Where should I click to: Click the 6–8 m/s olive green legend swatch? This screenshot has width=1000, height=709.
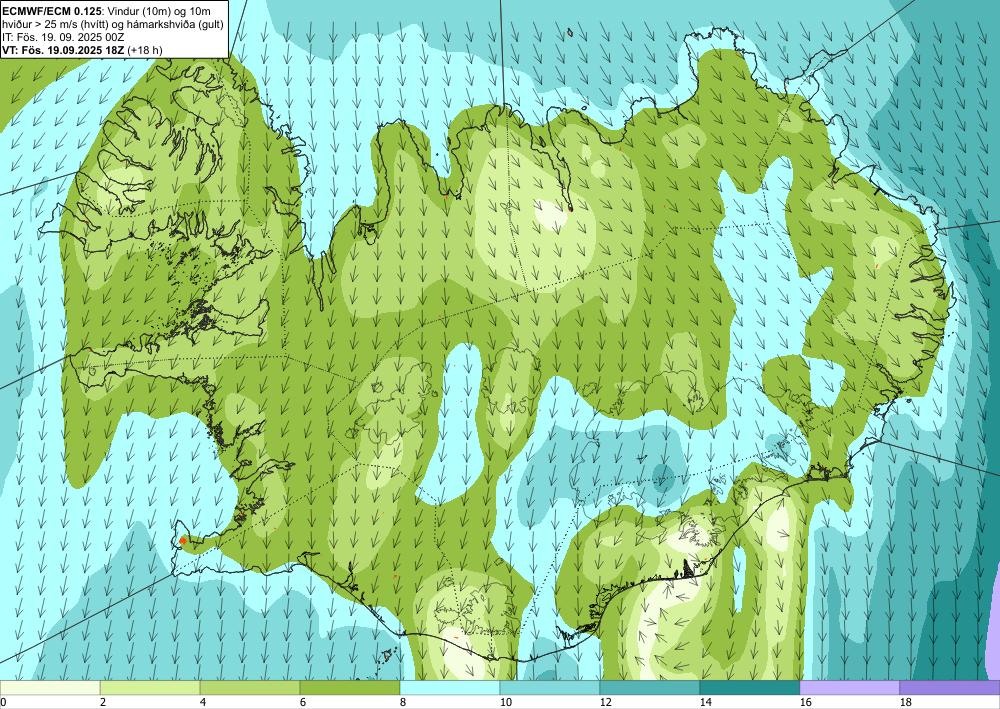point(350,687)
